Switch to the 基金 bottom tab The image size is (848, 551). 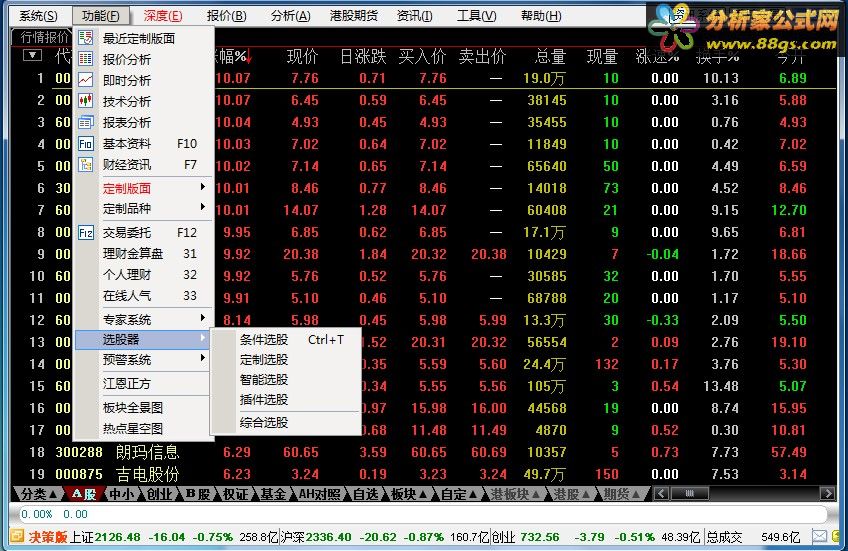click(274, 494)
